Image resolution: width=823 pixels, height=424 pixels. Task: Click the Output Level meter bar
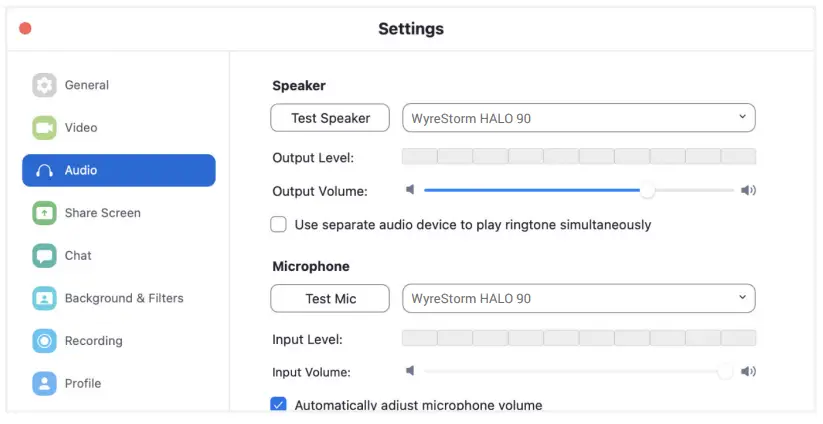click(578, 157)
